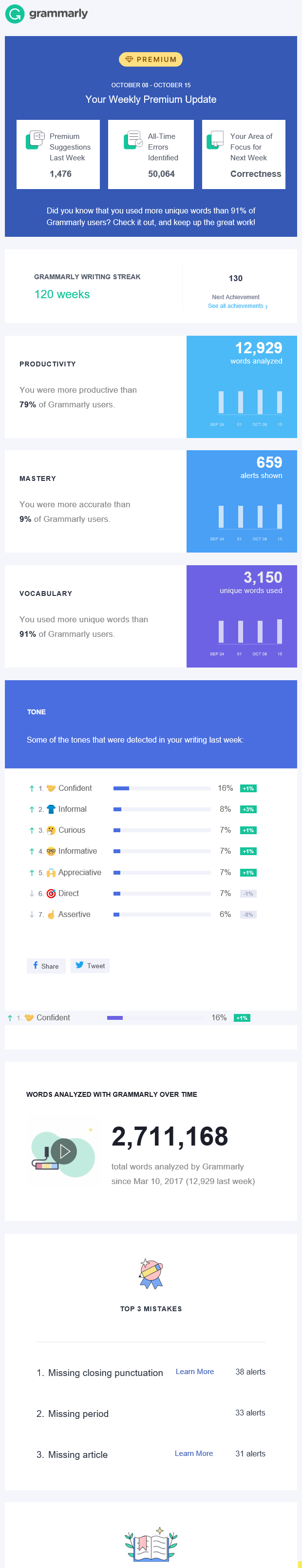Screen dimensions: 302x1568
Task: Open the See all achievements link
Action: point(238,306)
